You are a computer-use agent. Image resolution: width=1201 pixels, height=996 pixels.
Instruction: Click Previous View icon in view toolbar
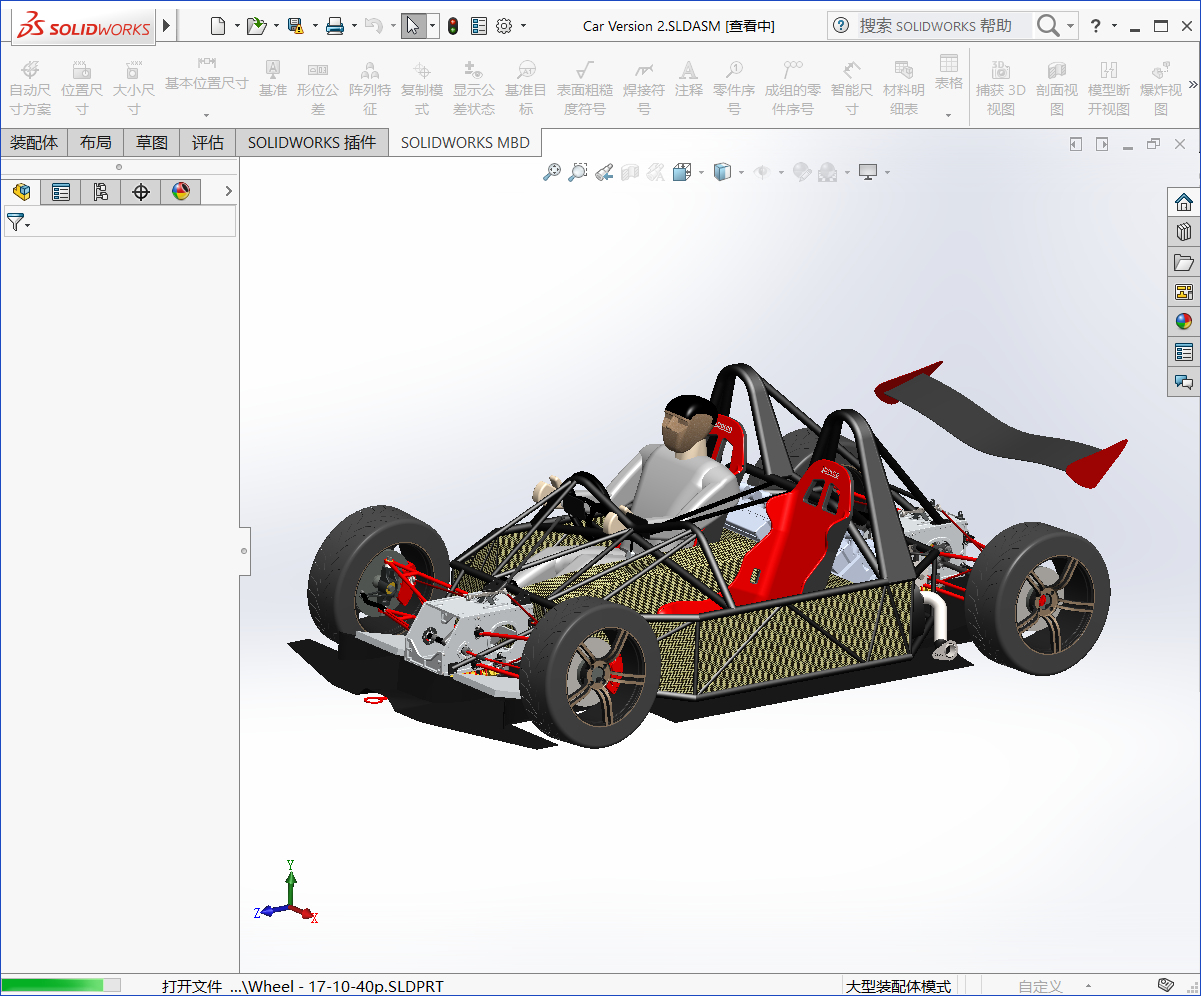click(603, 172)
